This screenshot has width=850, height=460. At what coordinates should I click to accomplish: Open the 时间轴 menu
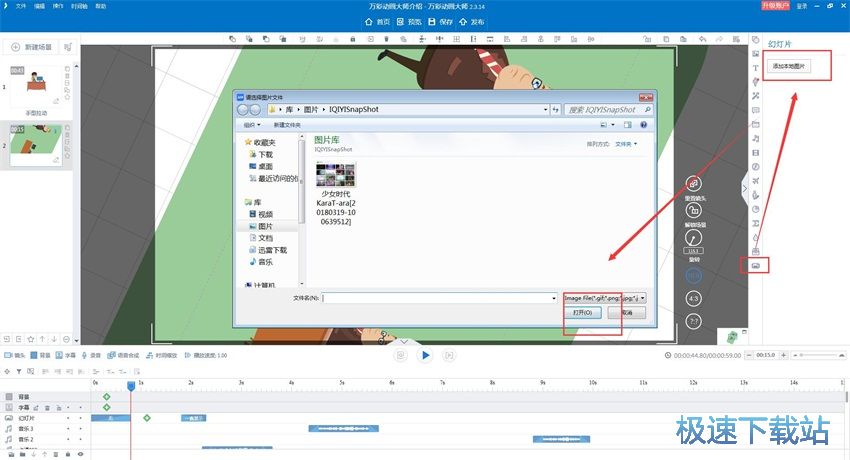(79, 6)
